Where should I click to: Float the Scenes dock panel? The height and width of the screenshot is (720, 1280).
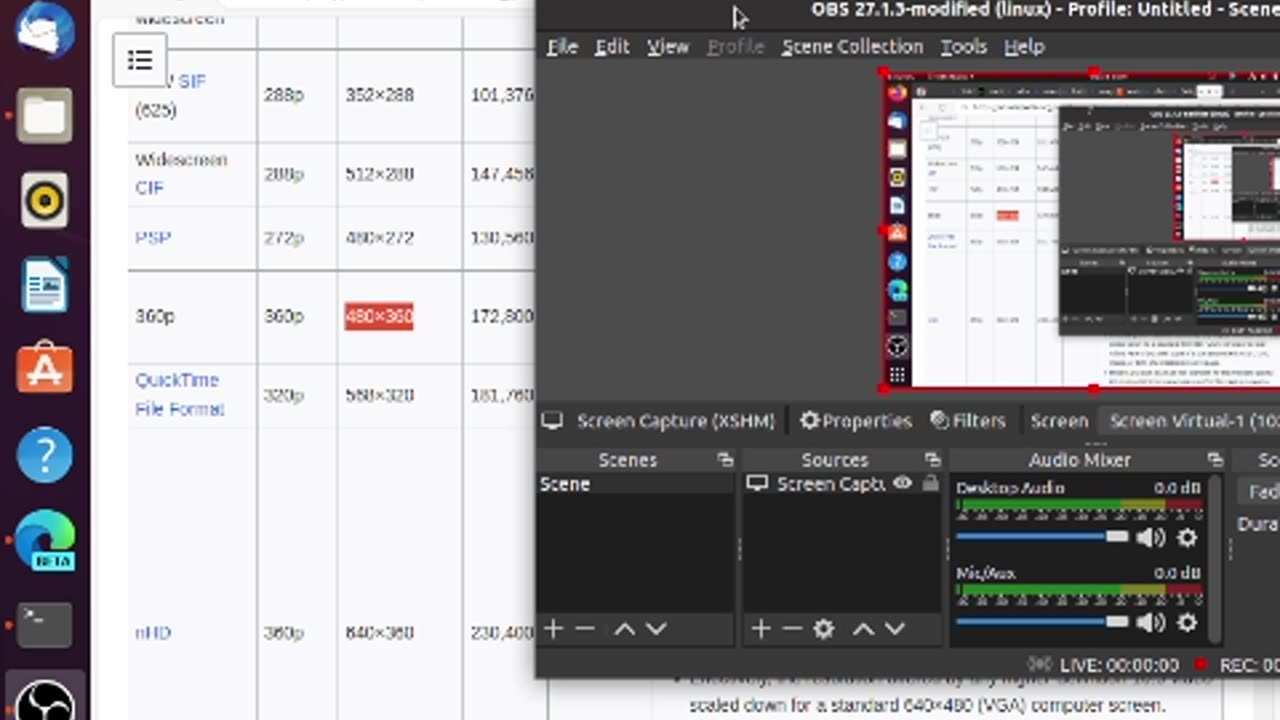[x=725, y=460]
